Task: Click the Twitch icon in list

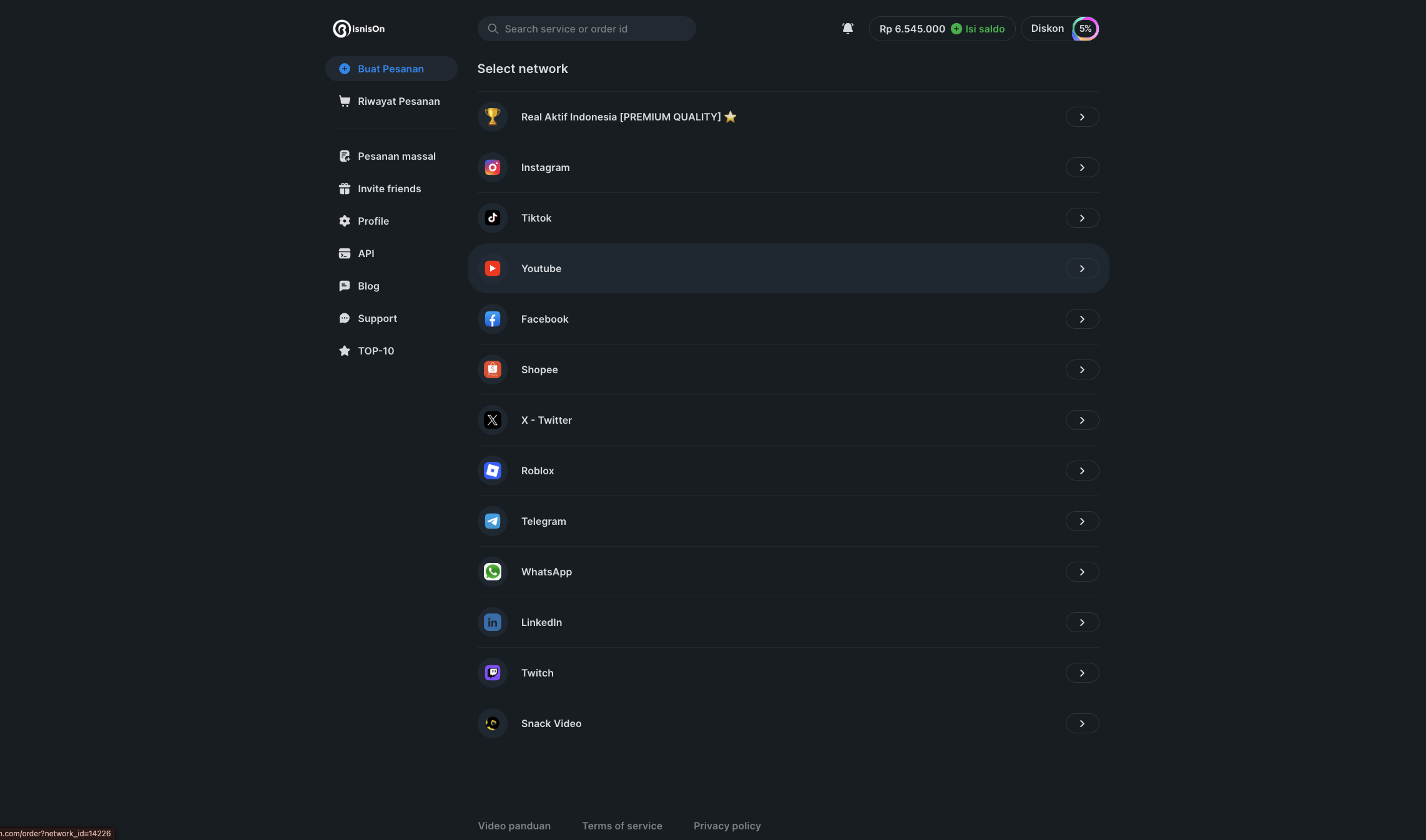Action: click(x=493, y=673)
